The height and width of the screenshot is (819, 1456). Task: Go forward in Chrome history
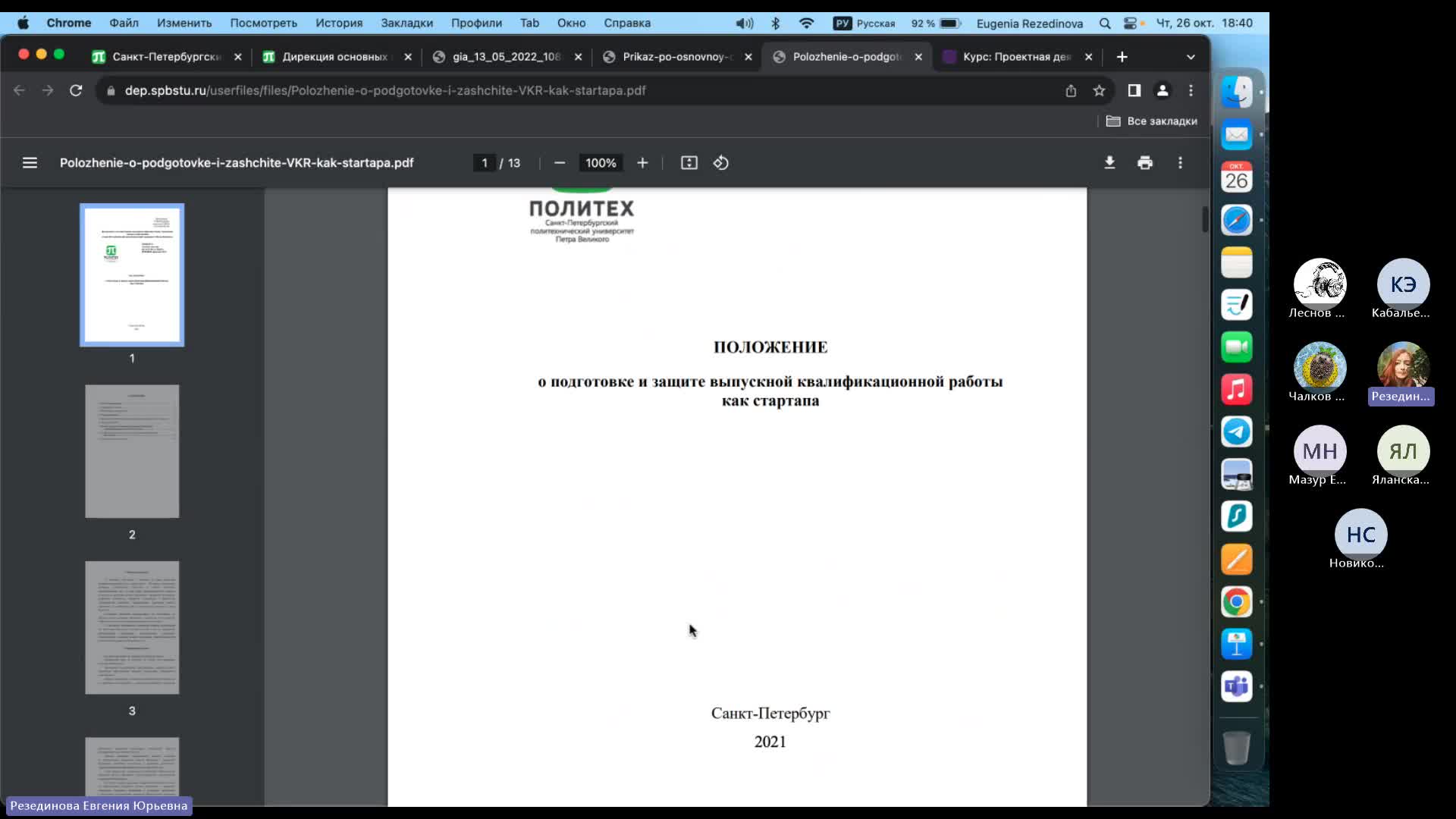point(48,90)
